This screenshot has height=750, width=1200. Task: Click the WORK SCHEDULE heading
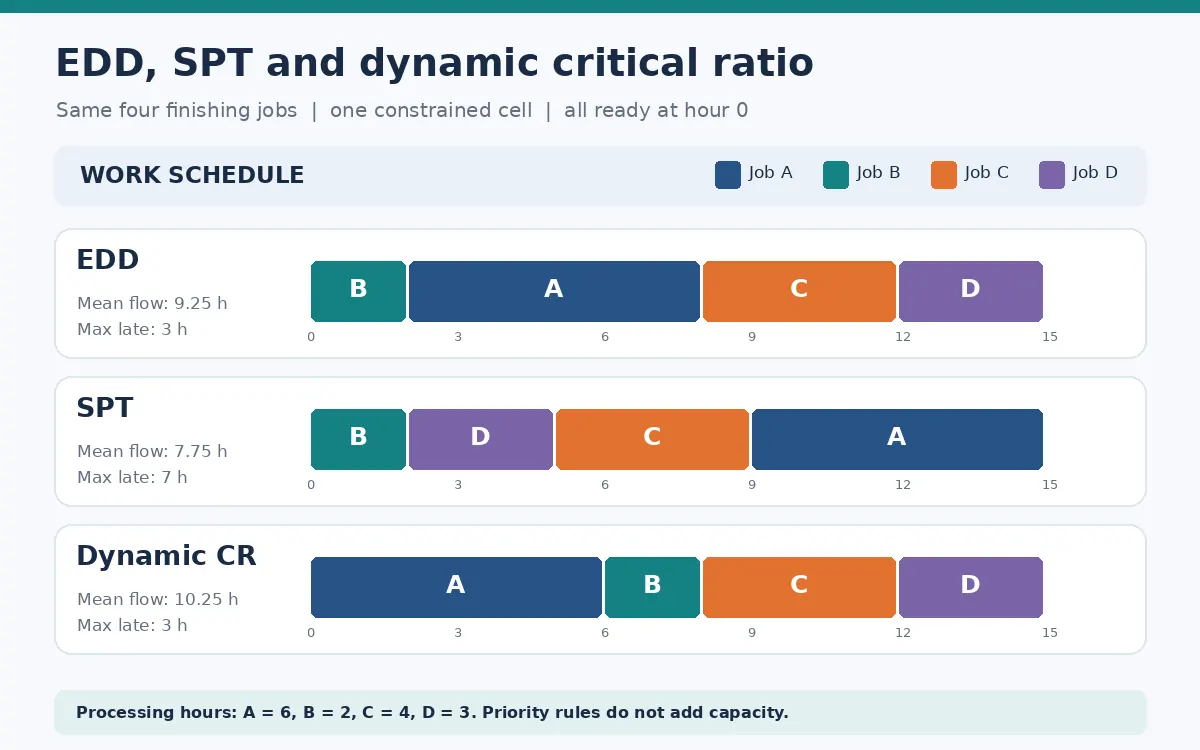[192, 176]
